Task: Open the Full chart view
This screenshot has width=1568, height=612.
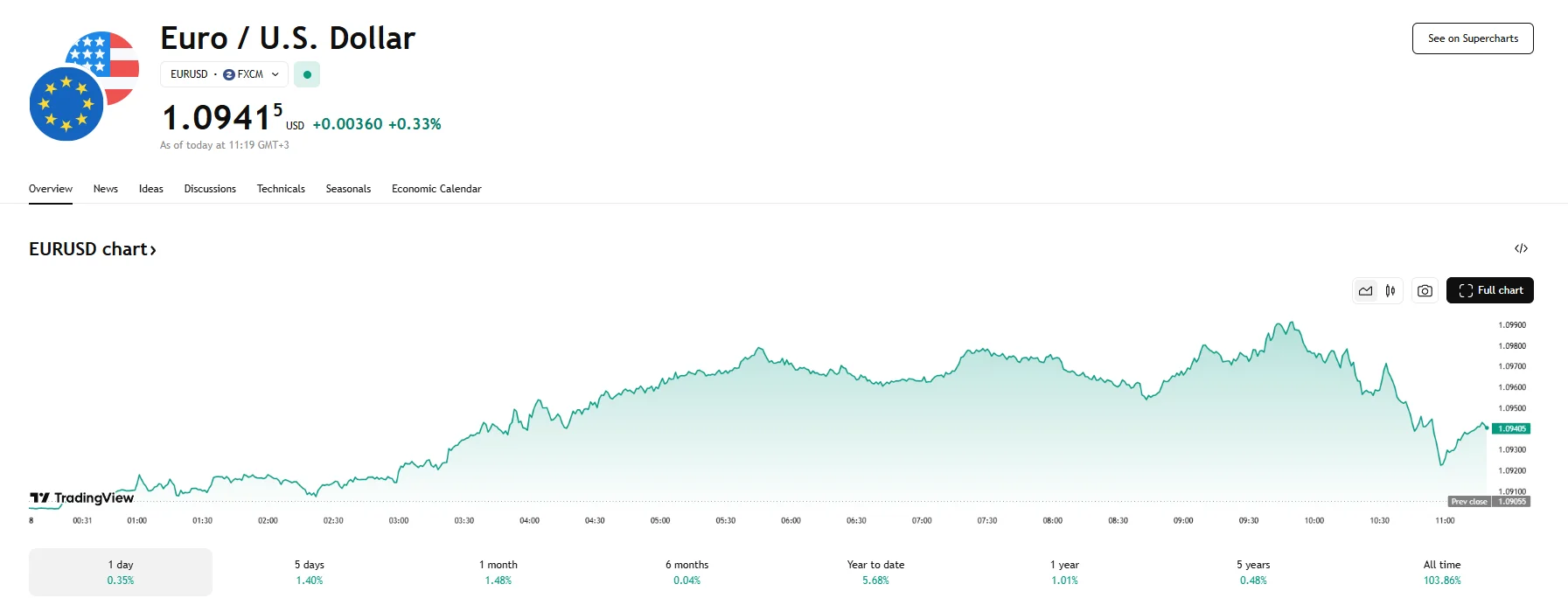Action: point(1489,290)
